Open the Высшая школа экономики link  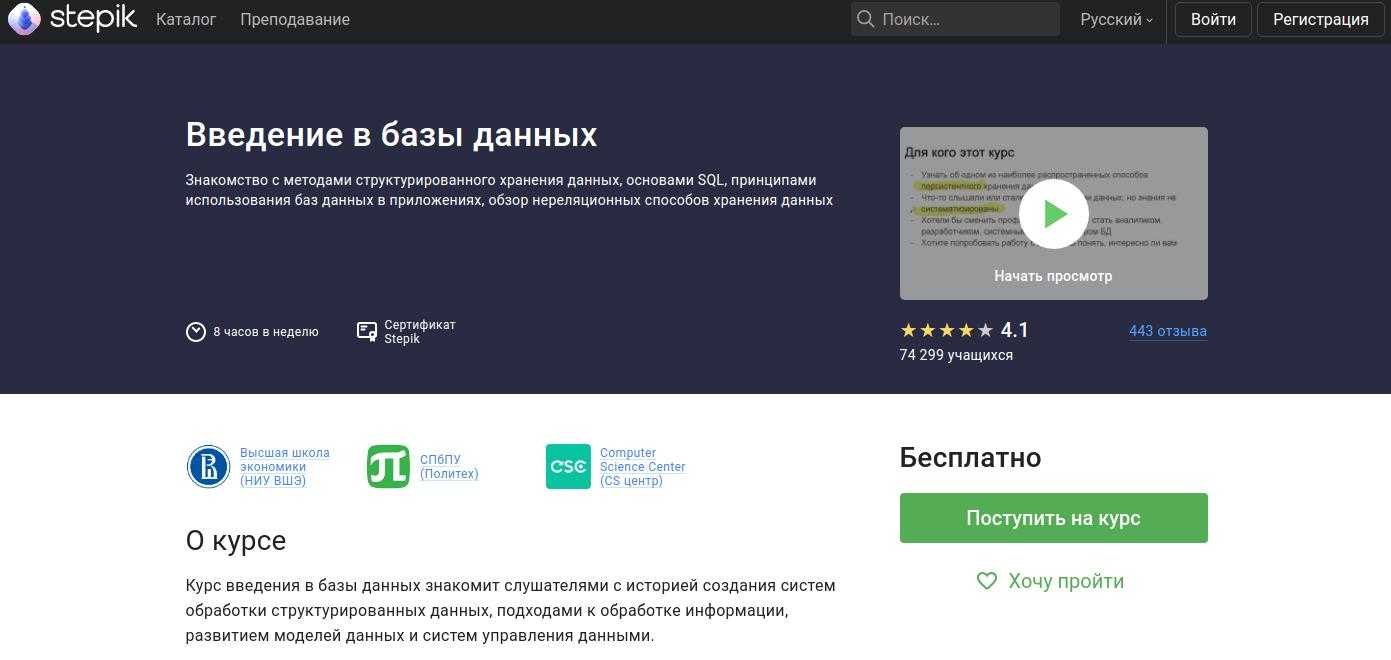(x=284, y=467)
